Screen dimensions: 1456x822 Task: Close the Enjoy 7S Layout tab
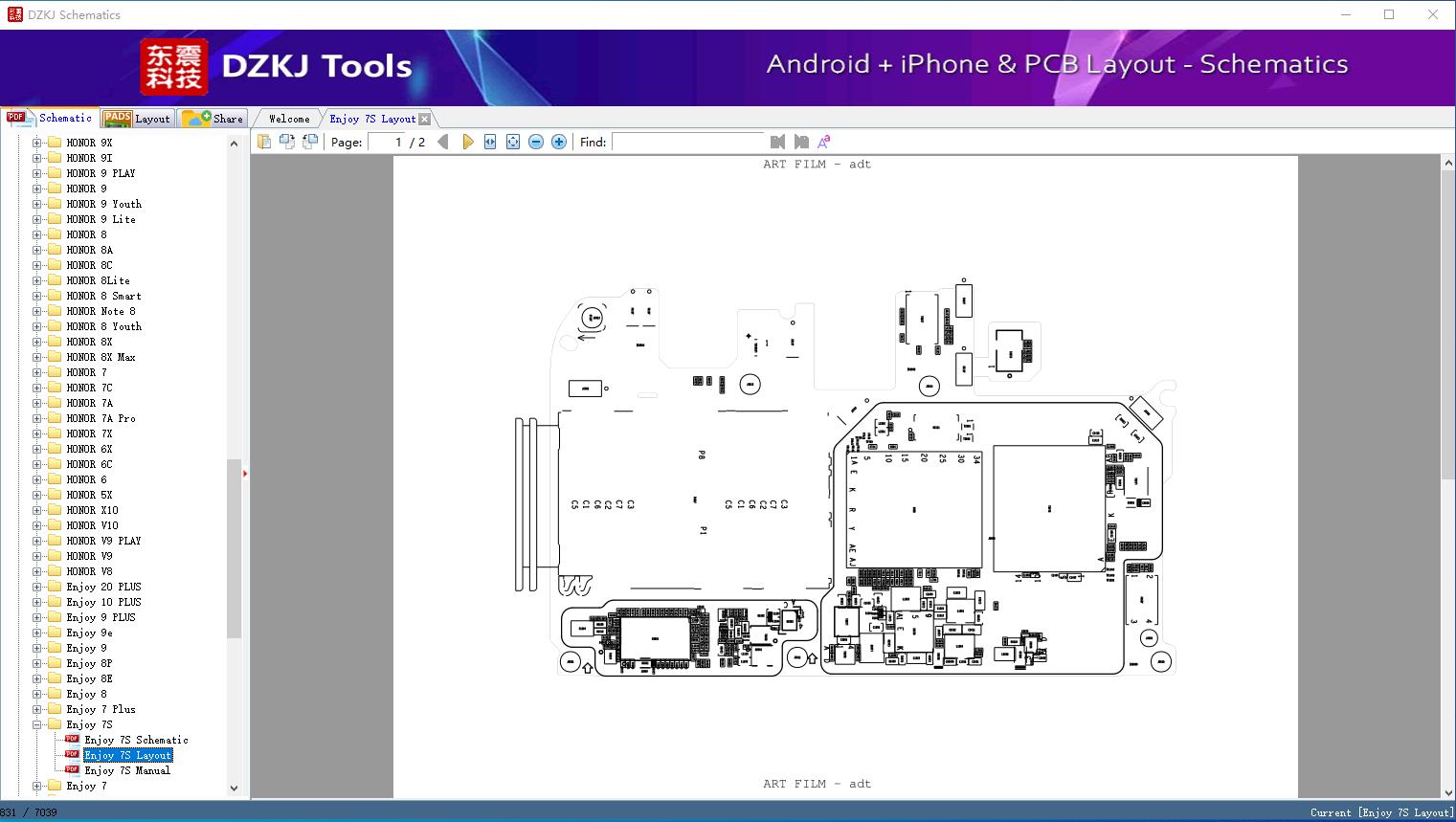pyautogui.click(x=425, y=119)
